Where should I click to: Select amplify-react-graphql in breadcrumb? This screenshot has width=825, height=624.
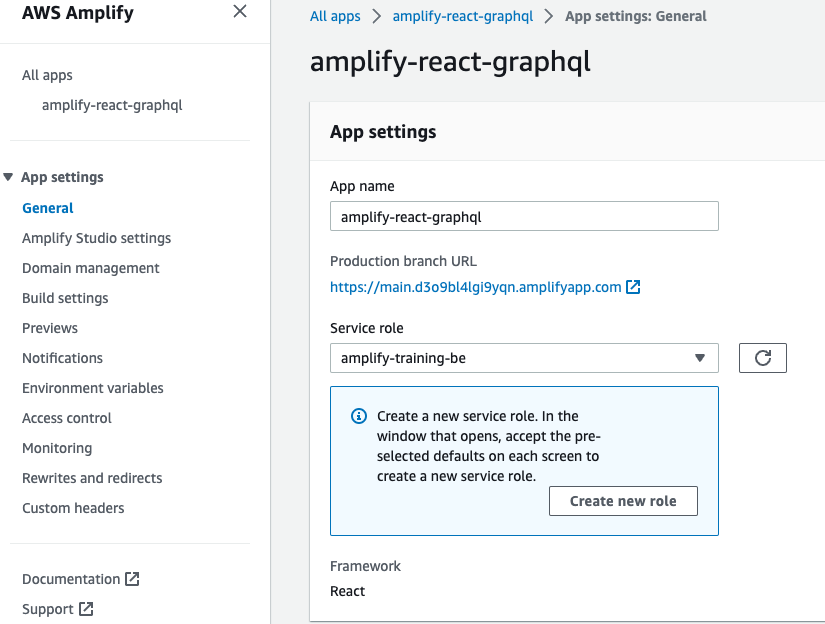[462, 16]
